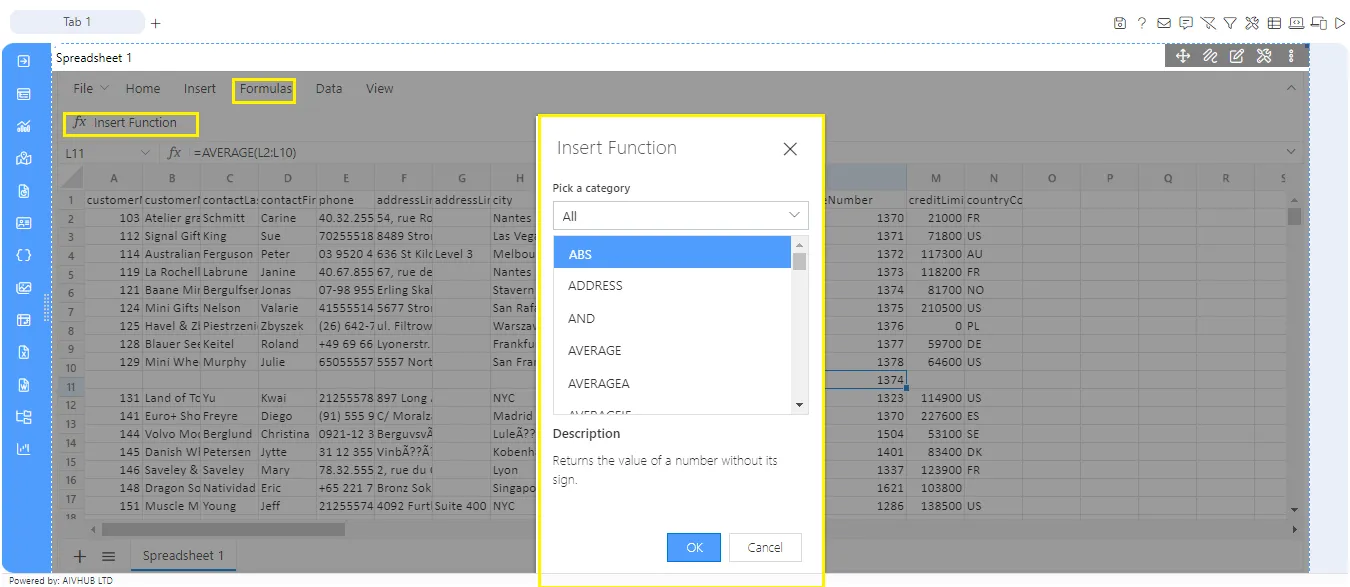This screenshot has width=1350, height=587.
Task: Expand the L11 name box dropdown
Action: (x=146, y=152)
